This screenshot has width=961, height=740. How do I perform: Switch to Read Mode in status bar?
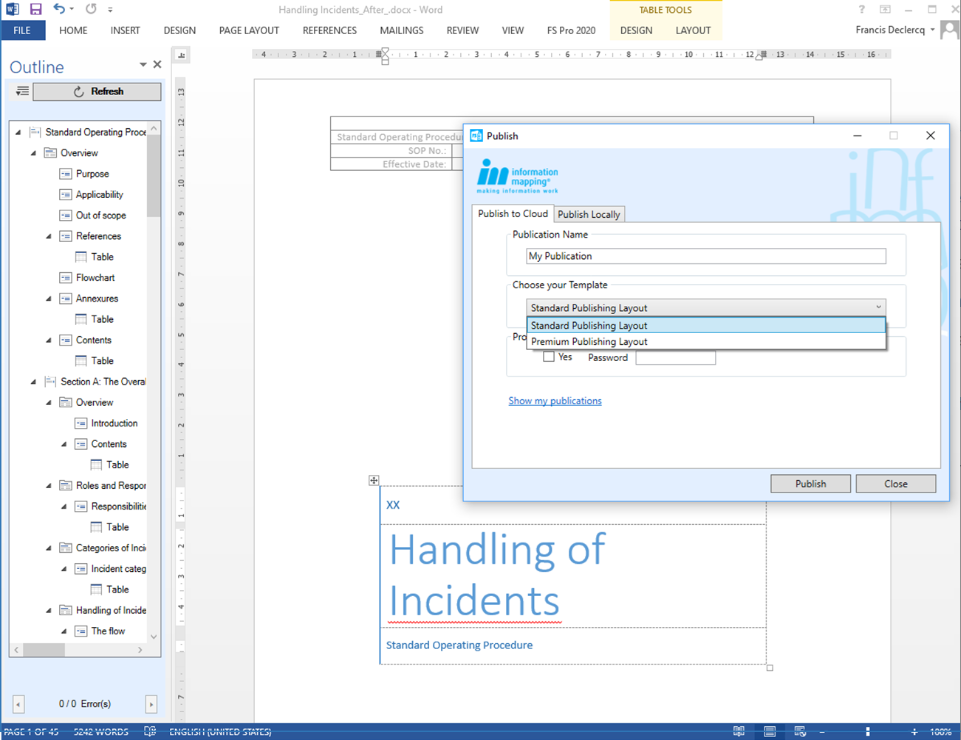click(738, 731)
